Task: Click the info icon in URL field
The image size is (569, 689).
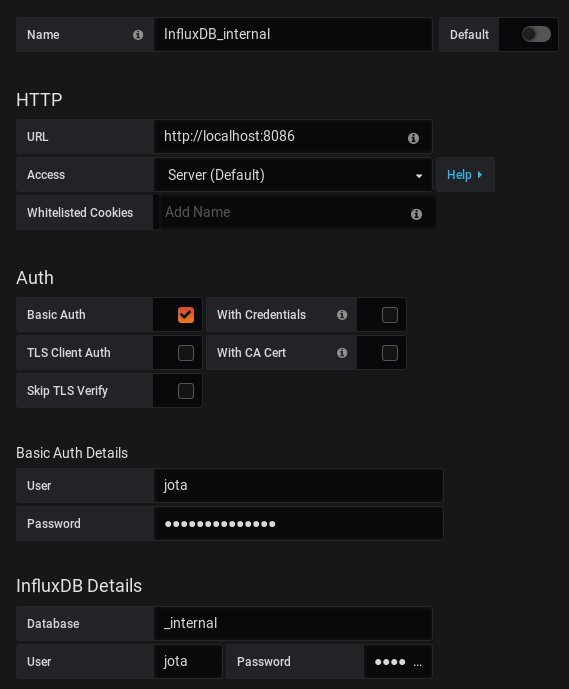Action: 413,138
